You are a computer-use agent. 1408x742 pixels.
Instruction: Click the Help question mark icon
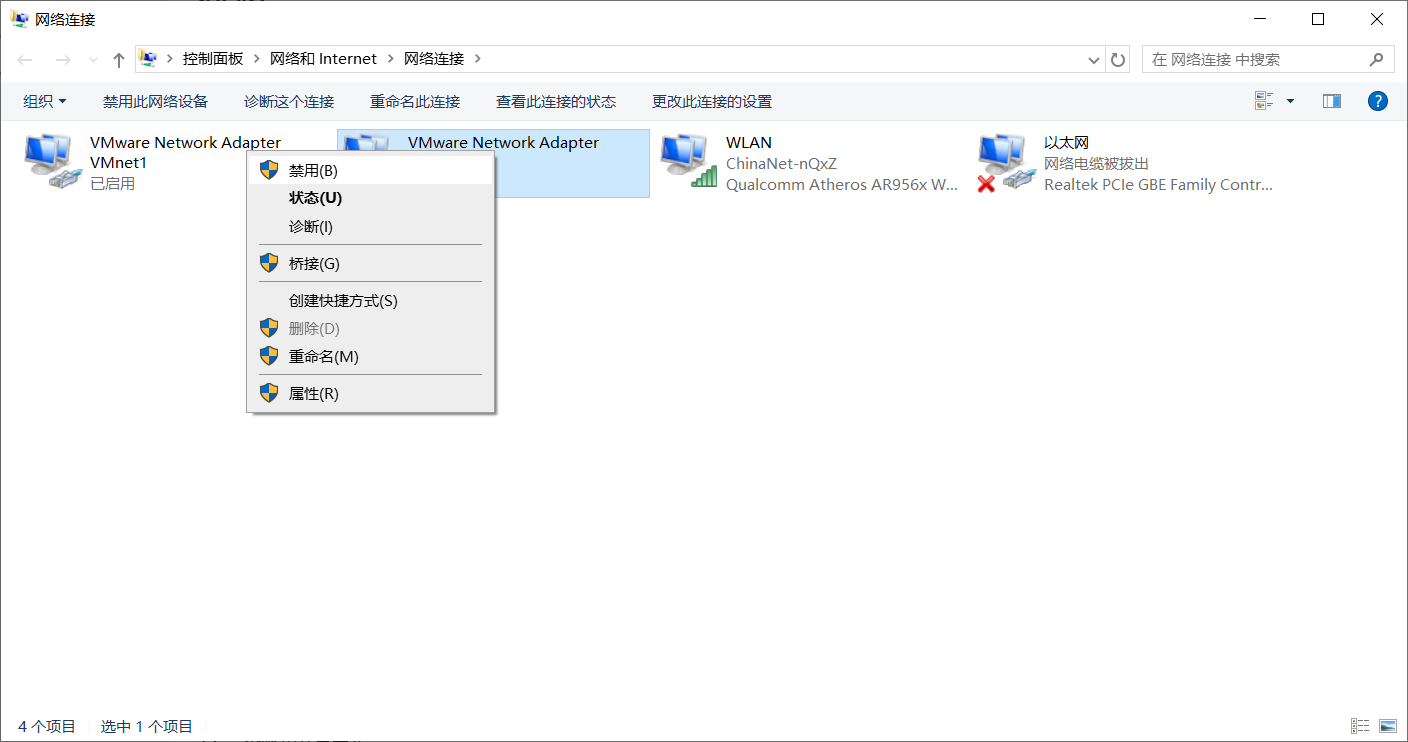click(1378, 101)
